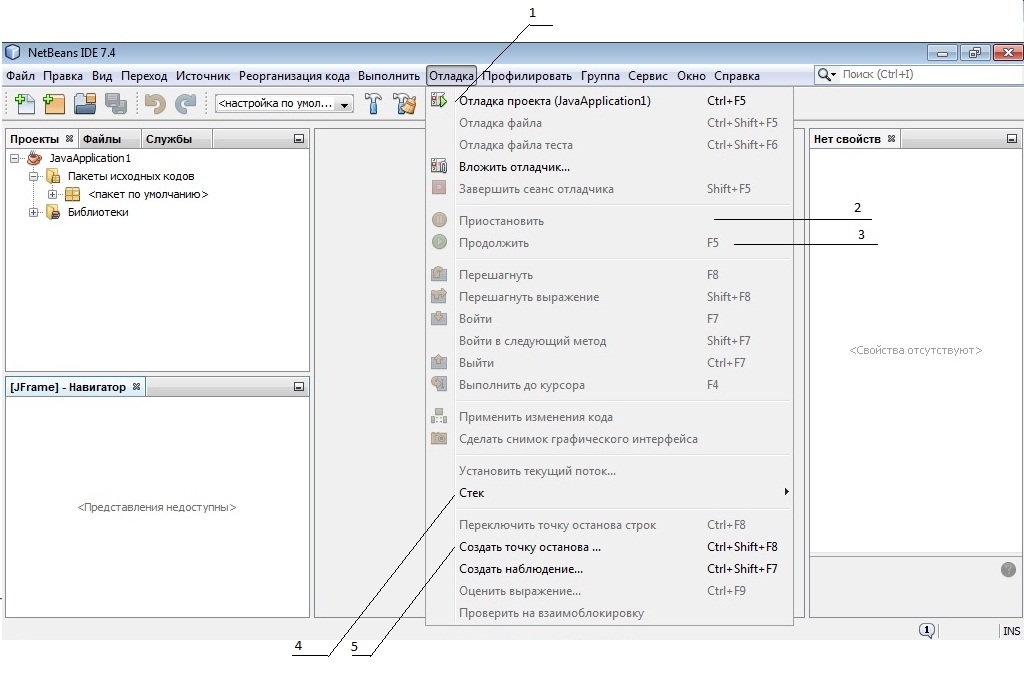Open the Правка menu
1024x684 pixels.
tap(63, 76)
